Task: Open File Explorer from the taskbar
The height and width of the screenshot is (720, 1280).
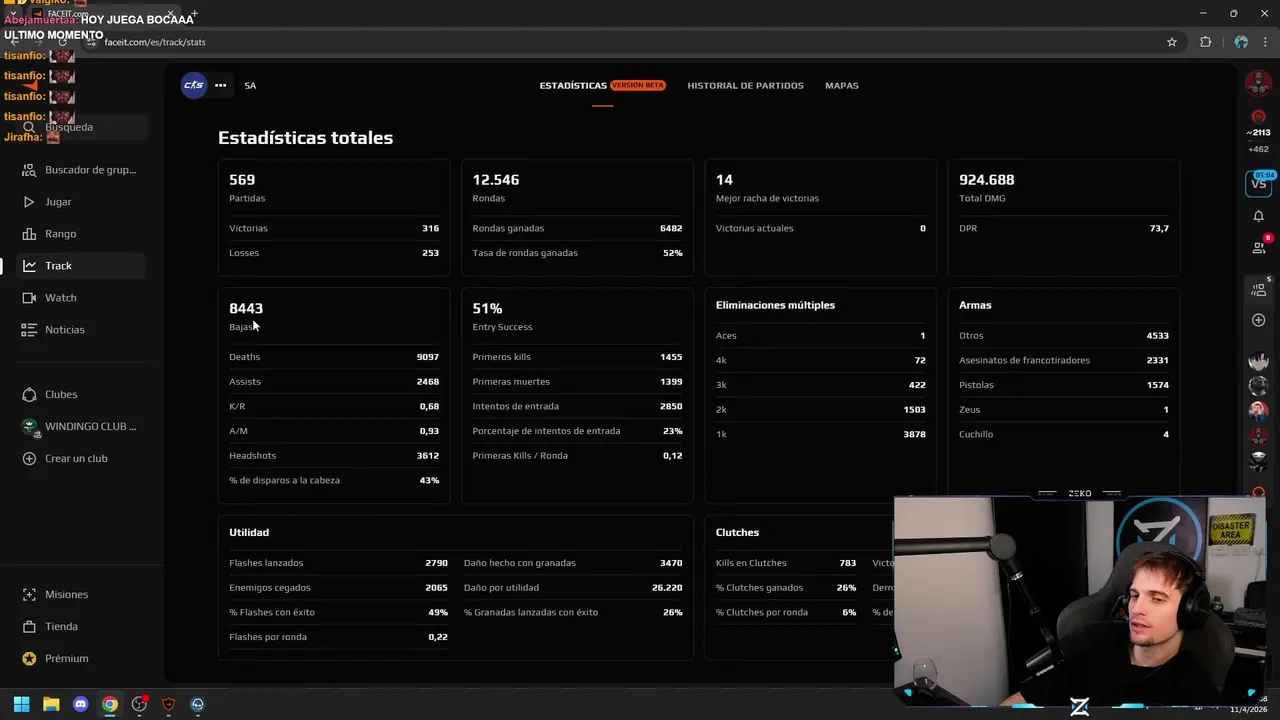Action: (x=51, y=704)
